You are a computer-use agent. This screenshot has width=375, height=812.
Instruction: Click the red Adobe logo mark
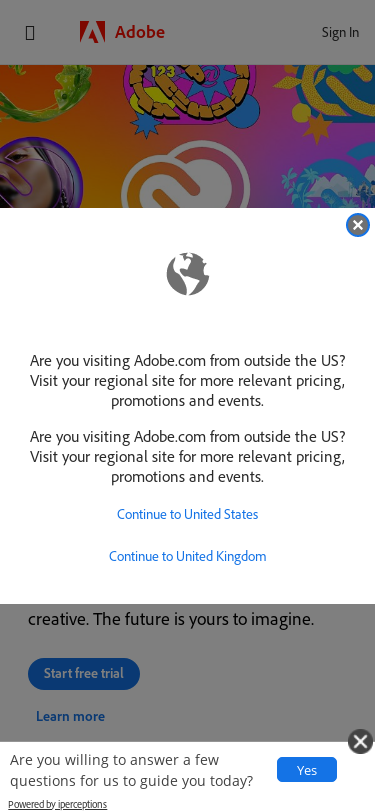click(x=92, y=32)
